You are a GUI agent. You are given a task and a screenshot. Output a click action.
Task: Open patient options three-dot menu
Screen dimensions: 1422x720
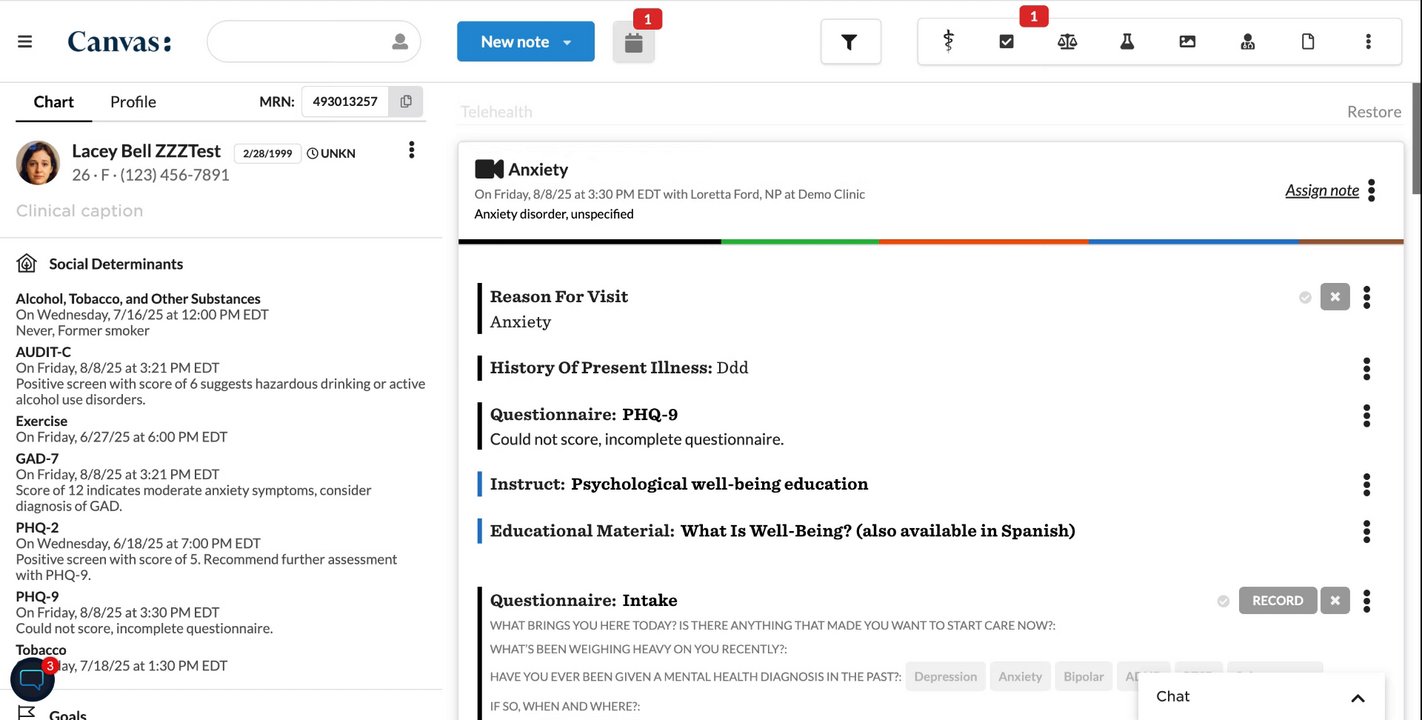(411, 150)
